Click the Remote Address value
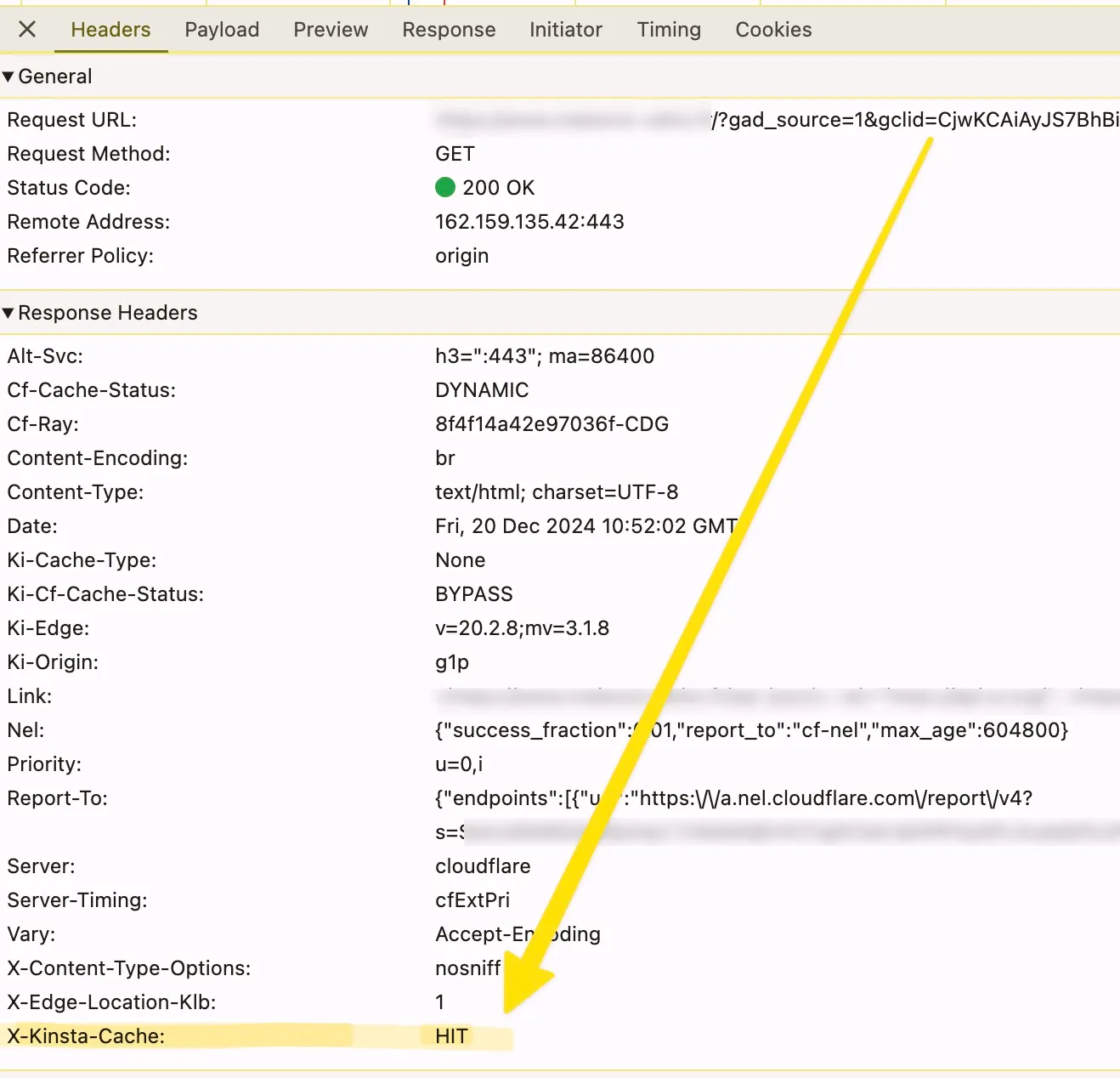Screen dimensions: 1120x1078 click(x=529, y=221)
